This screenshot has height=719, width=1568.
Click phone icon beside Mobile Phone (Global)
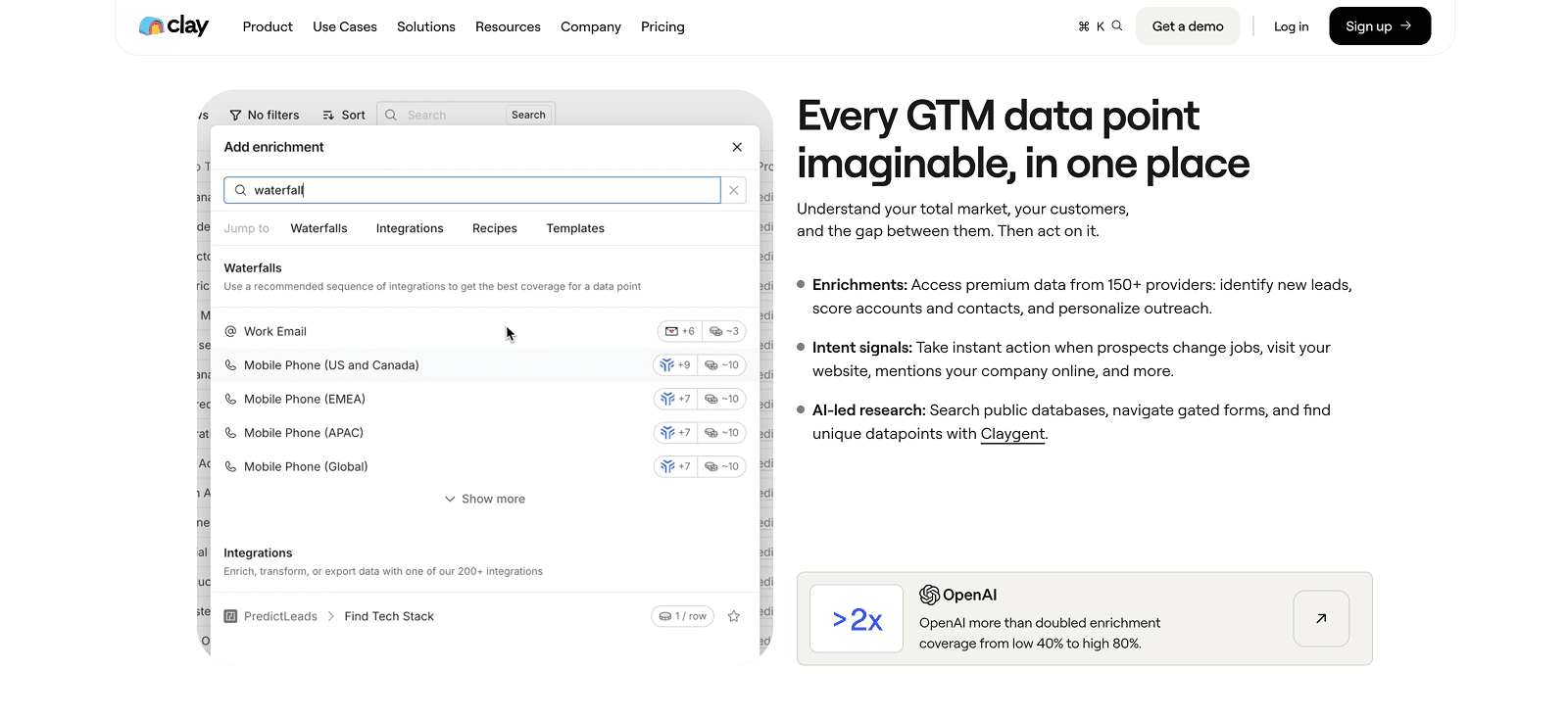[x=231, y=466]
